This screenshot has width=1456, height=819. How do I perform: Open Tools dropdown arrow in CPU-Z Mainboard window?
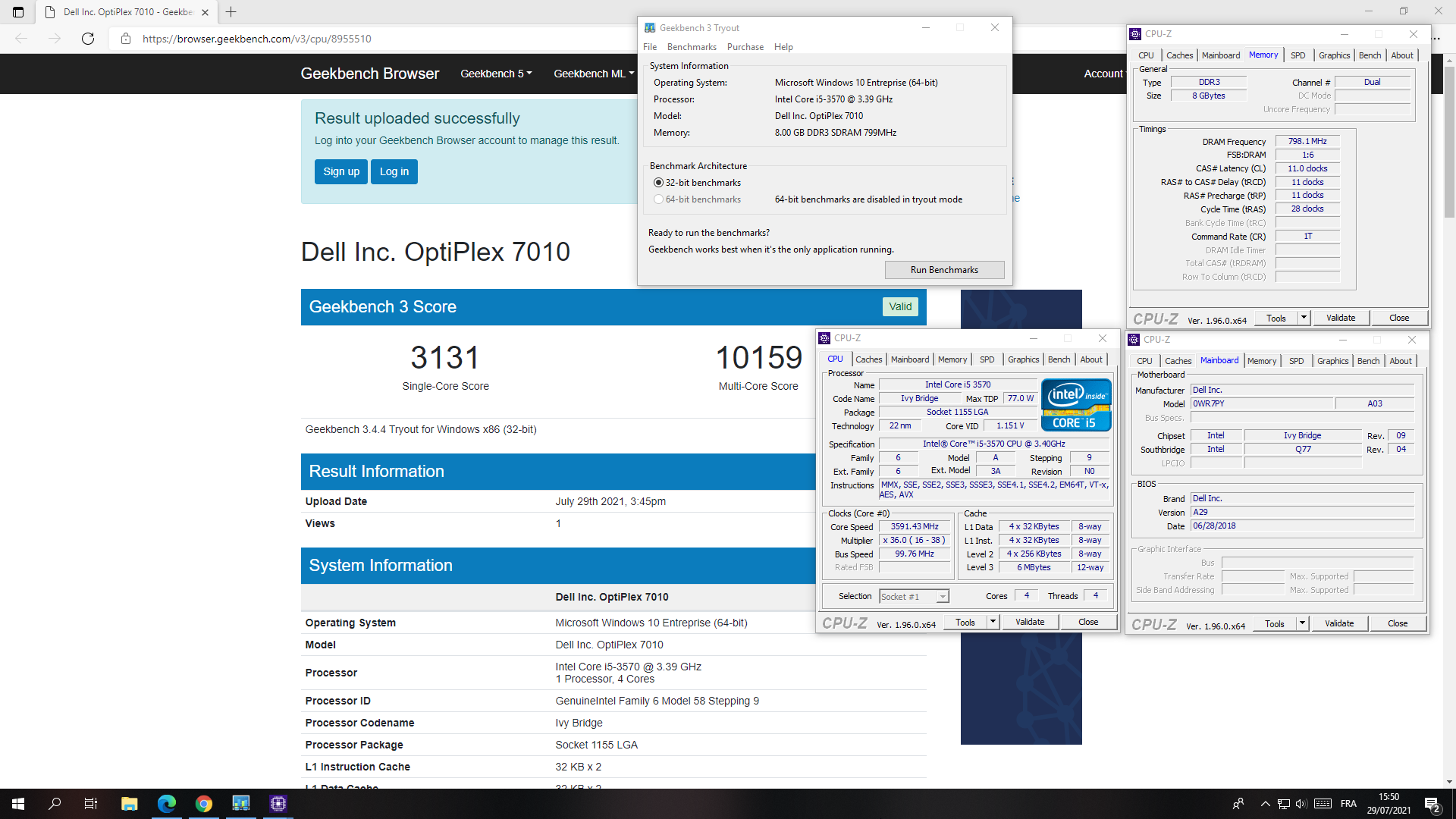click(1302, 623)
